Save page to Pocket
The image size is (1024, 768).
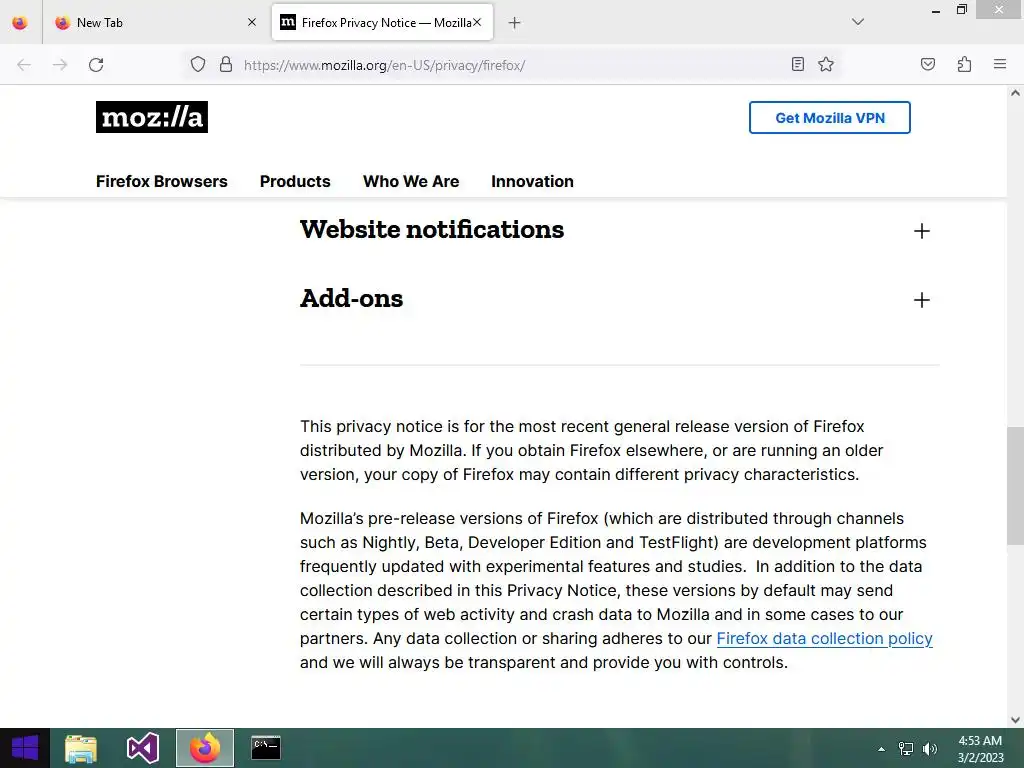928,65
